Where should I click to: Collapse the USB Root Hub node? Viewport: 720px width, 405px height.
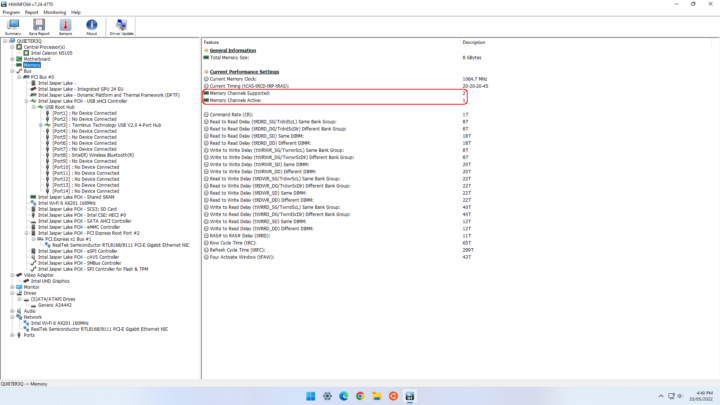click(x=34, y=107)
